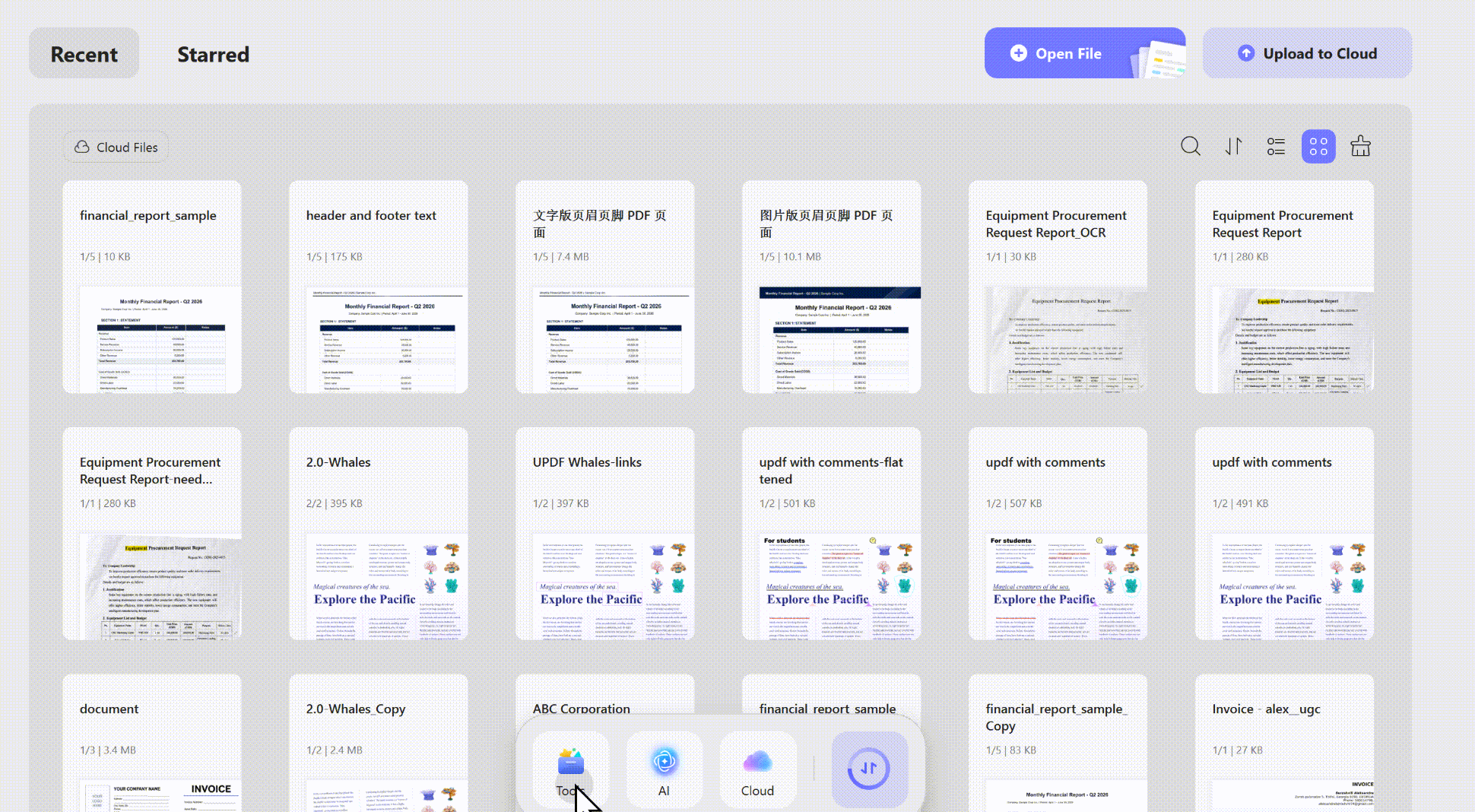Click the '1/2 | 2.4 MB' file info
Image resolution: width=1475 pixels, height=812 pixels.
tap(335, 750)
